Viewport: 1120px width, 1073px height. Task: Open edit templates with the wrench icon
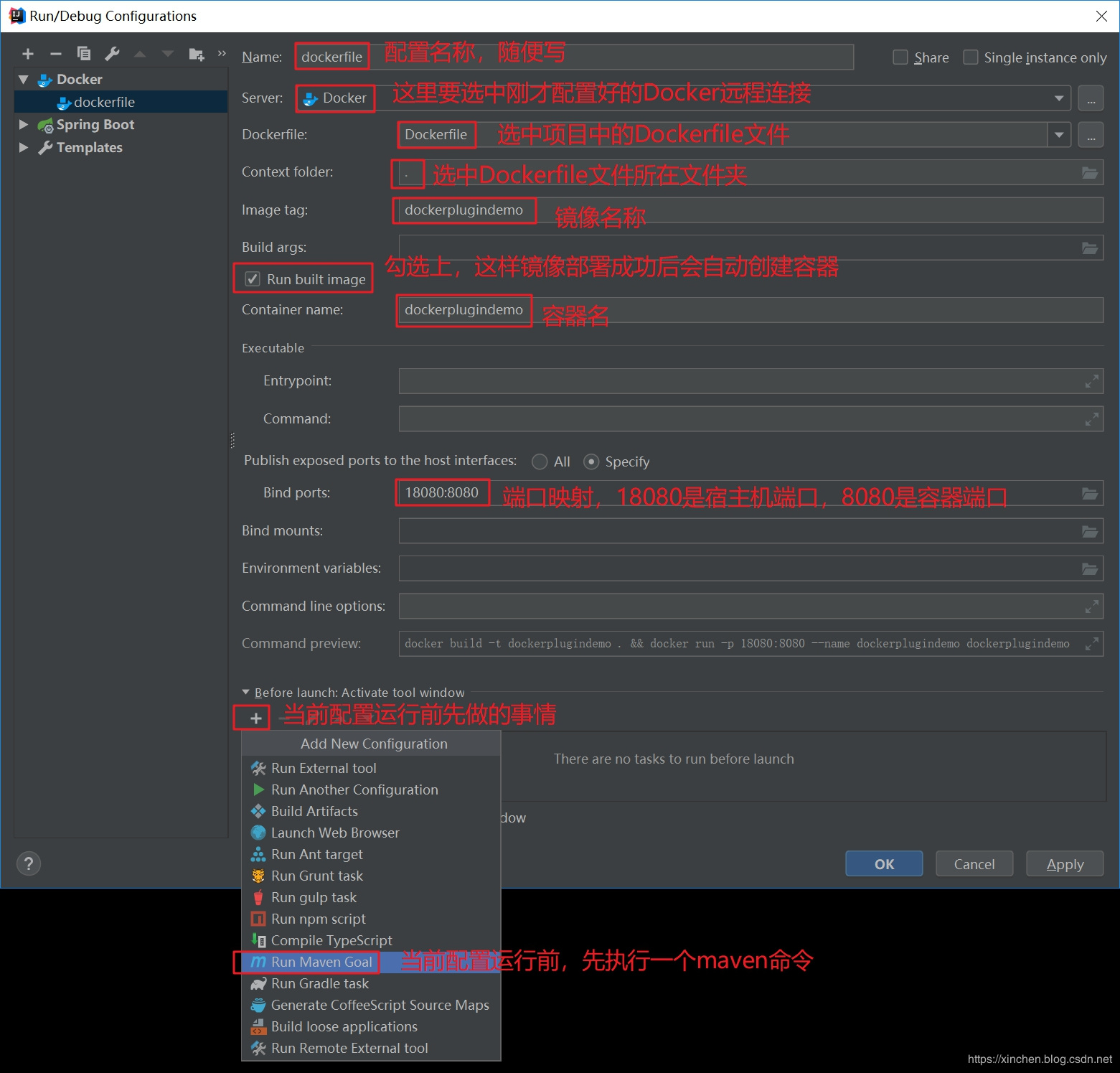[x=112, y=53]
